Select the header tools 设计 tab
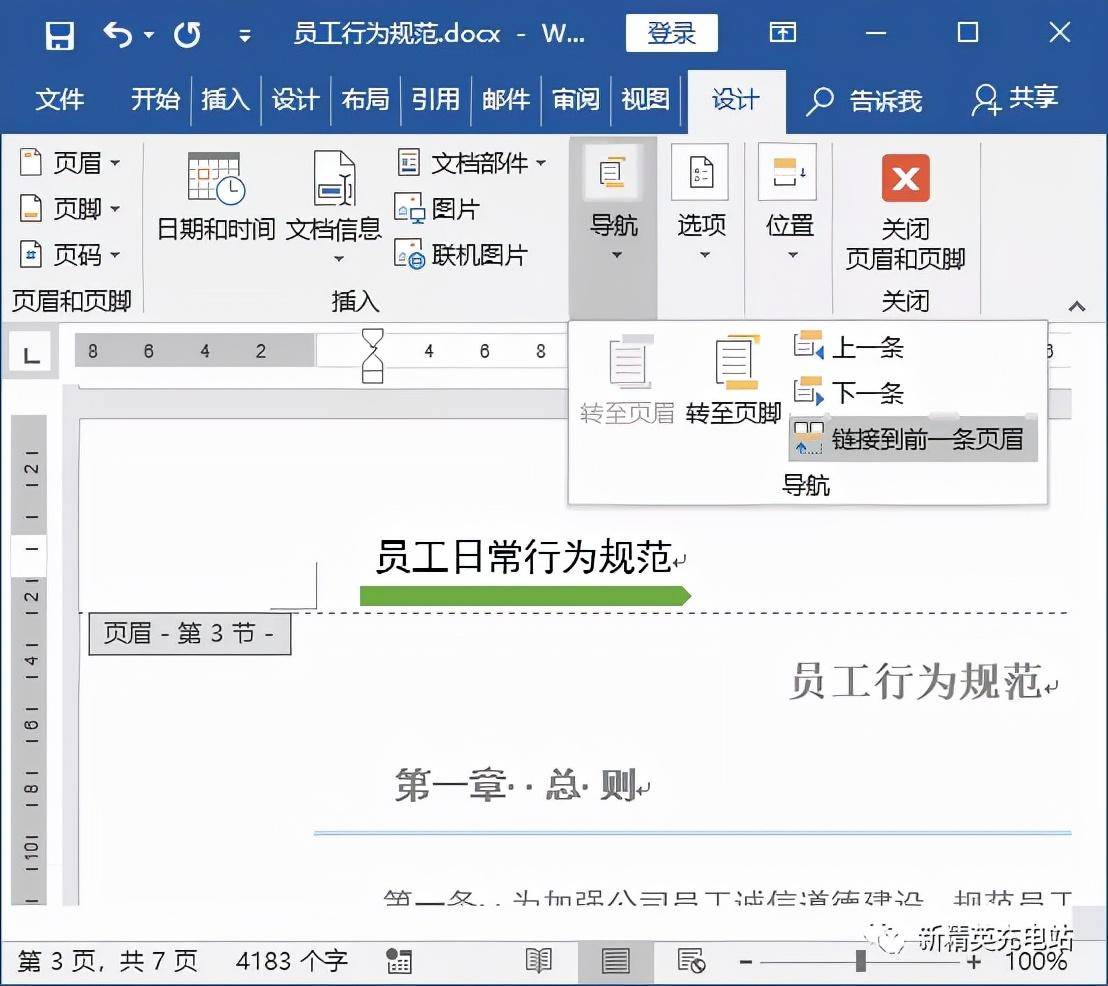This screenshot has width=1108, height=986. 736,100
